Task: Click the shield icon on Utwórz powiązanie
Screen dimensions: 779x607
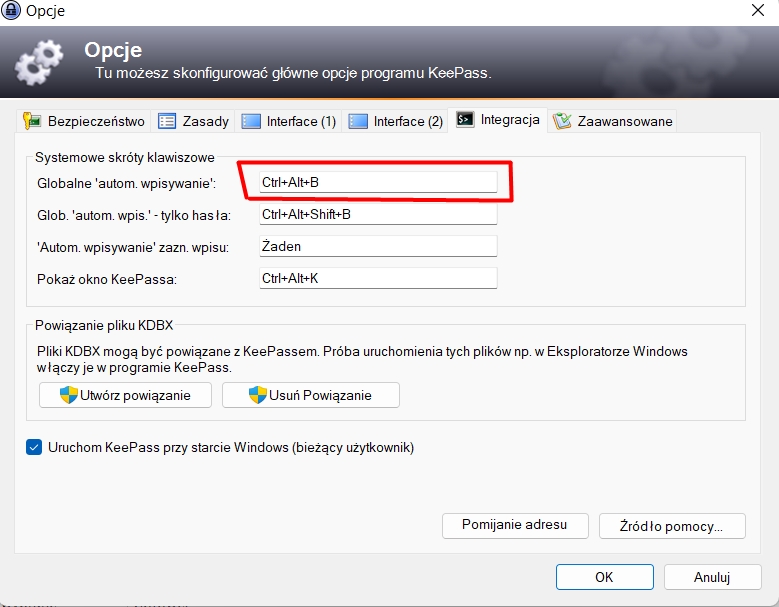Action: coord(69,395)
